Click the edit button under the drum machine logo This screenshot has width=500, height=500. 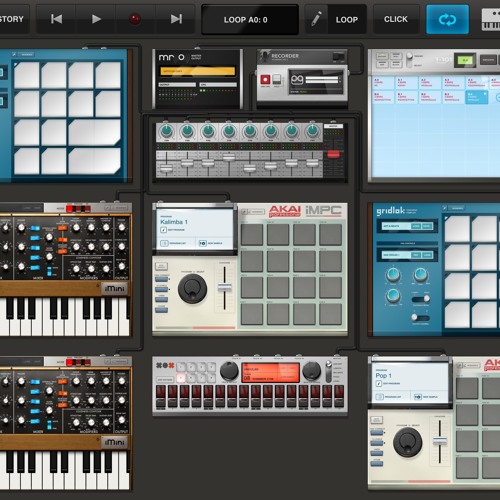[x=165, y=380]
